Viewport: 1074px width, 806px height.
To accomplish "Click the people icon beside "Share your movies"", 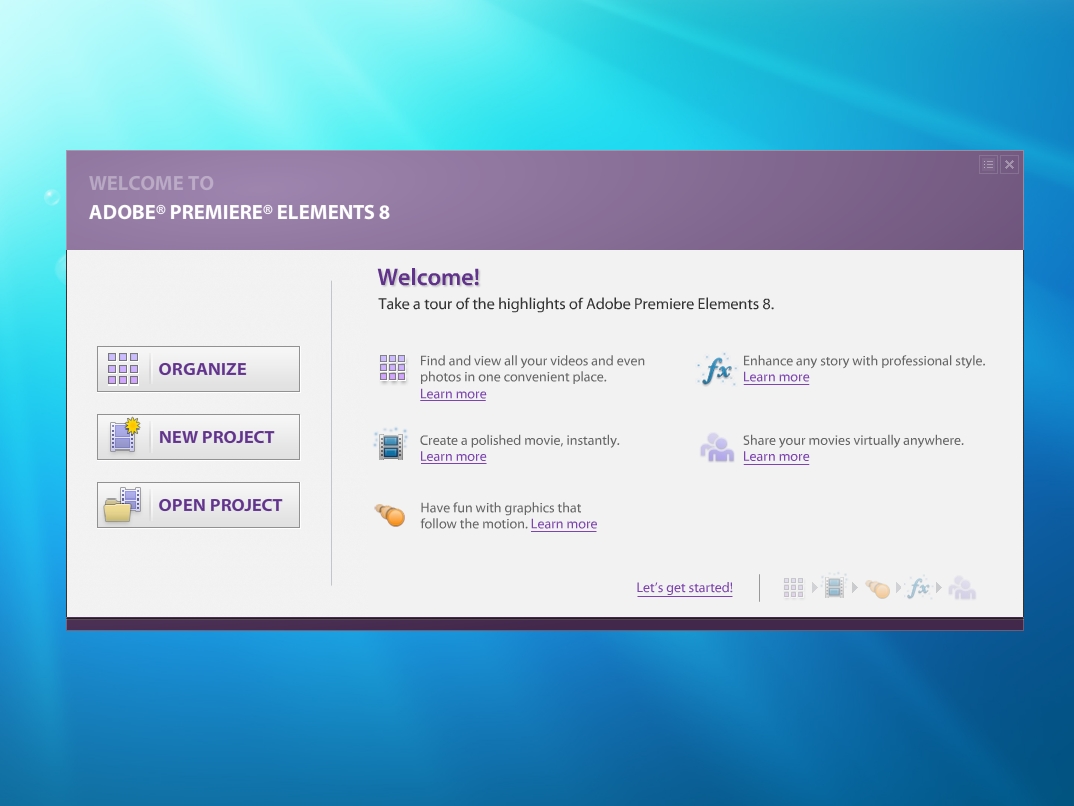I will pos(716,447).
